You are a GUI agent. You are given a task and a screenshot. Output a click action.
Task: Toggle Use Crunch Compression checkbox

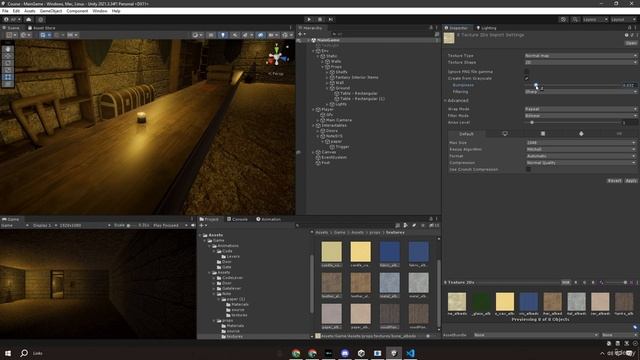click(528, 169)
